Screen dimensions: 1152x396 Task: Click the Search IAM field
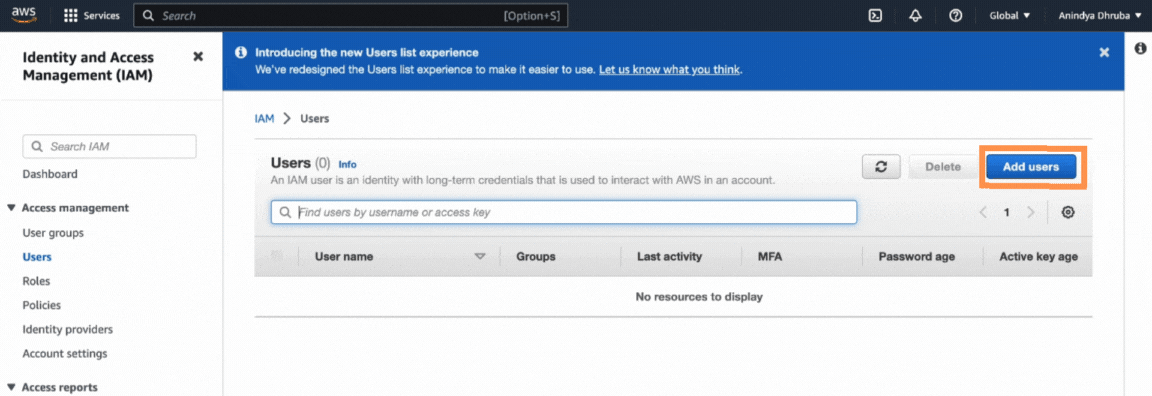click(x=109, y=146)
